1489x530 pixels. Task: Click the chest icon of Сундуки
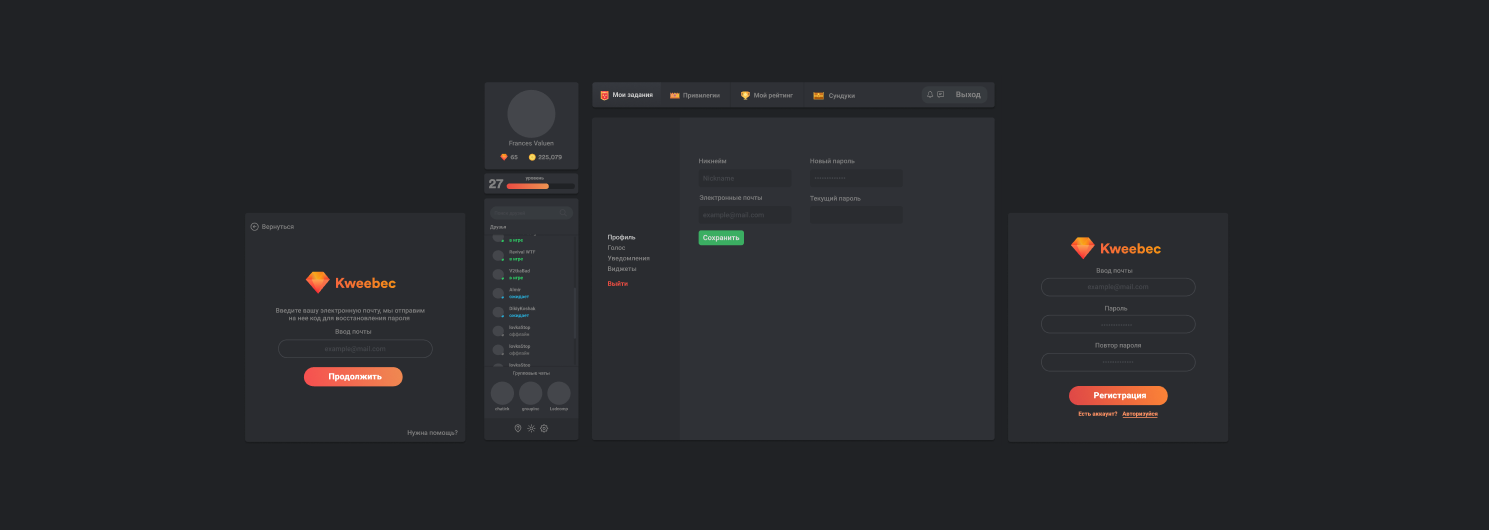tap(818, 95)
